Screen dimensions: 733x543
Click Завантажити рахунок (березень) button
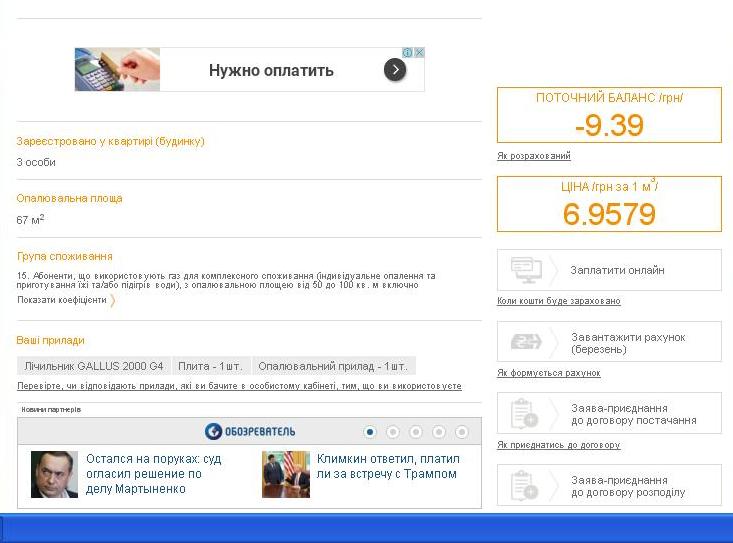(609, 342)
